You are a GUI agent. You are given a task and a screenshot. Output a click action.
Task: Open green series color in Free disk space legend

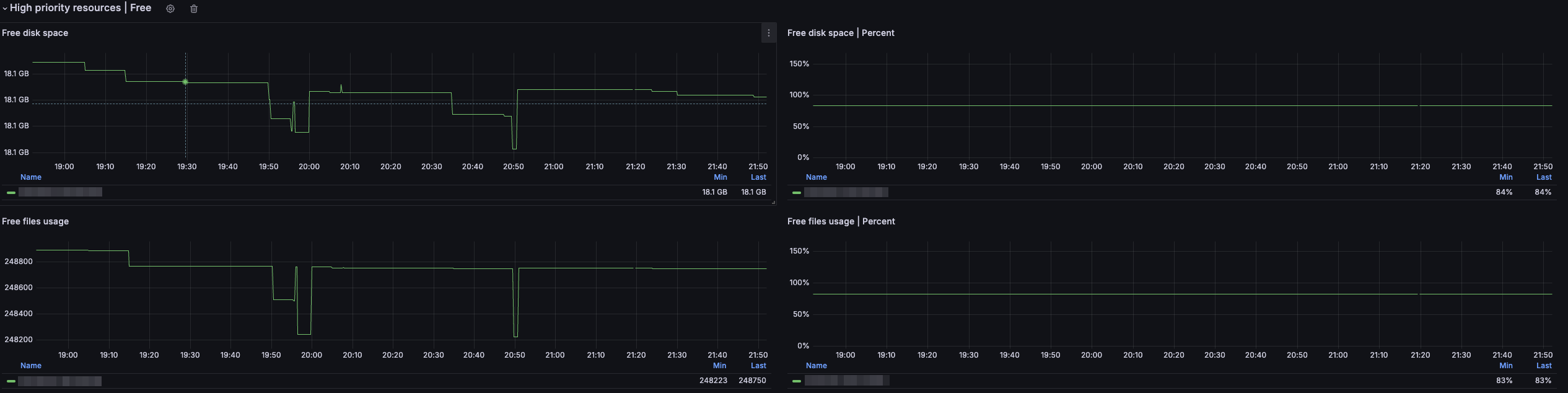pos(11,193)
